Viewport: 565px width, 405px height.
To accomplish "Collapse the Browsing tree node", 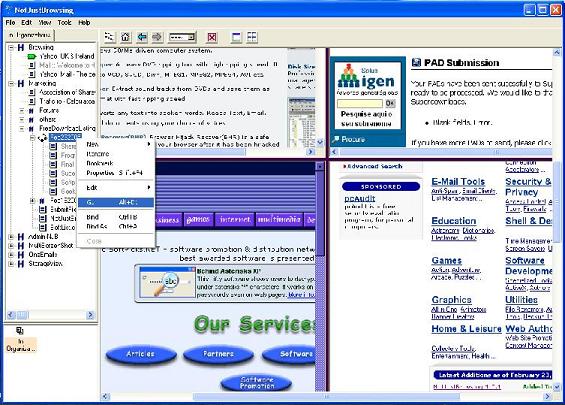I will coord(11,48).
